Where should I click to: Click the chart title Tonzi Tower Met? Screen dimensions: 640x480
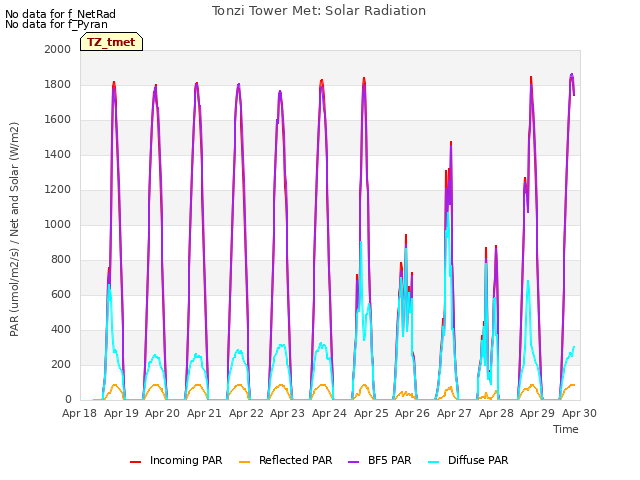[x=319, y=11]
